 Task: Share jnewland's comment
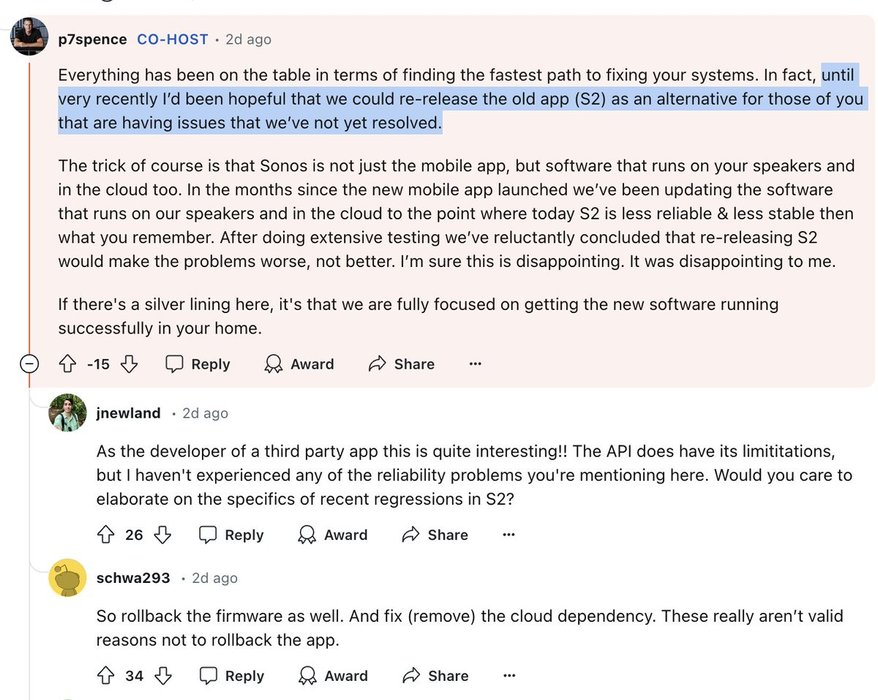coord(435,535)
